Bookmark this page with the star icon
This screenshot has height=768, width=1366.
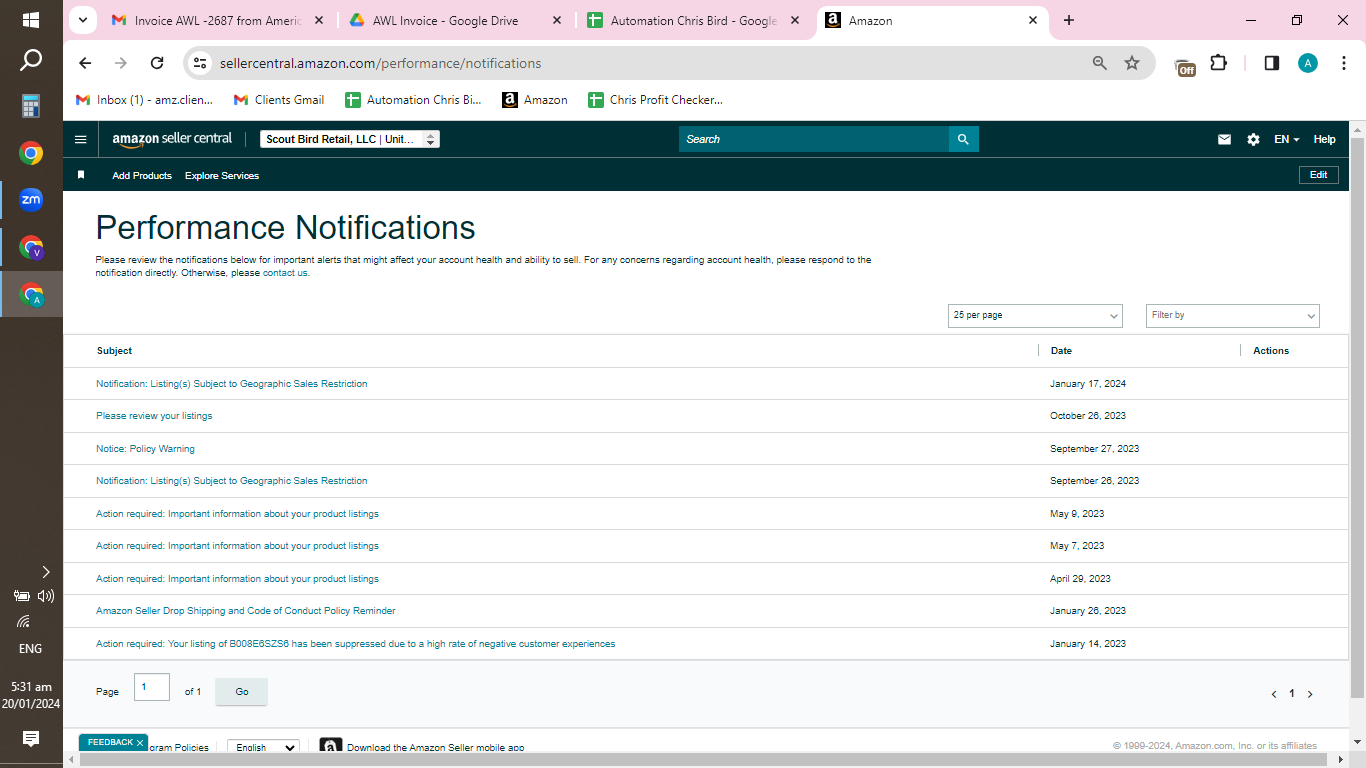click(1132, 63)
